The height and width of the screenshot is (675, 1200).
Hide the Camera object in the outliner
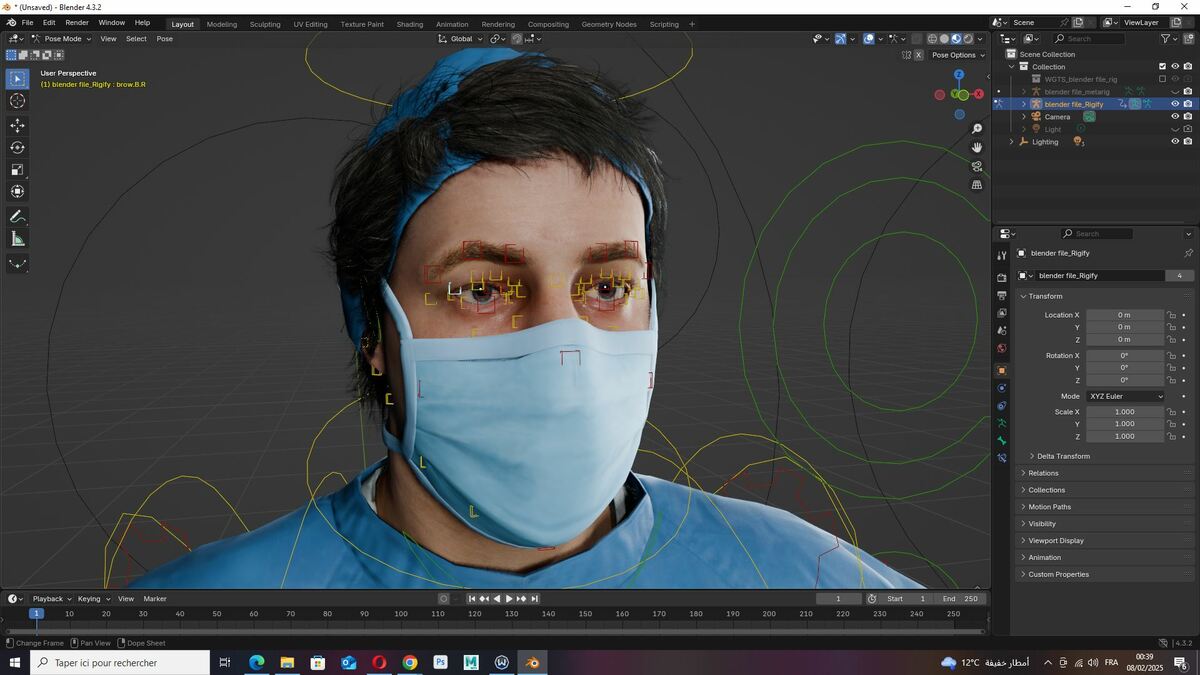click(1175, 116)
